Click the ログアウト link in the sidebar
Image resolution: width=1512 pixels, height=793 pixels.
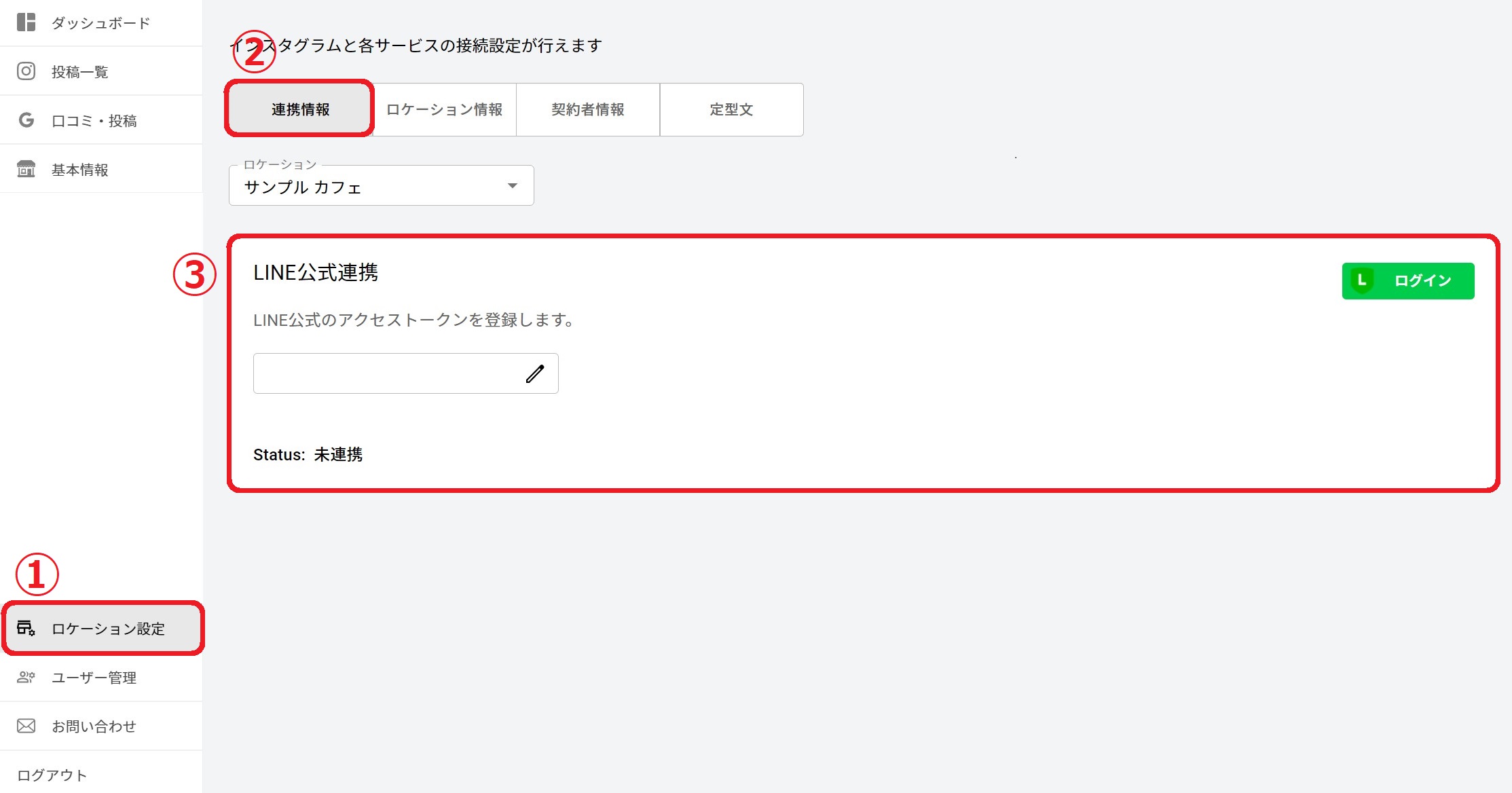click(x=52, y=775)
